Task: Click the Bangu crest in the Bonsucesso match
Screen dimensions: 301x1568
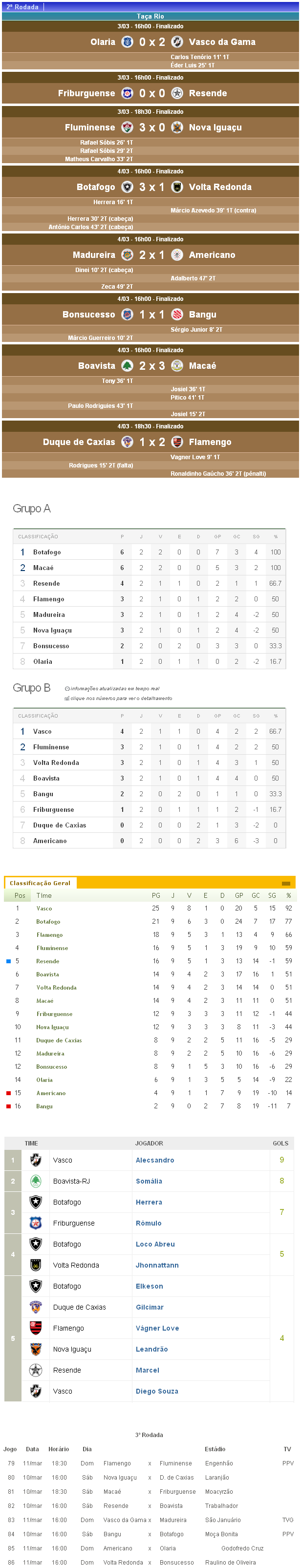Action: (x=177, y=315)
